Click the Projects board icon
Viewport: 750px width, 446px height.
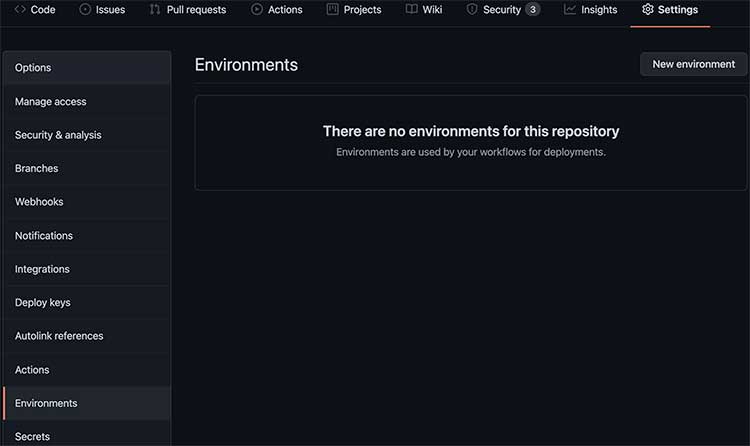pos(332,9)
